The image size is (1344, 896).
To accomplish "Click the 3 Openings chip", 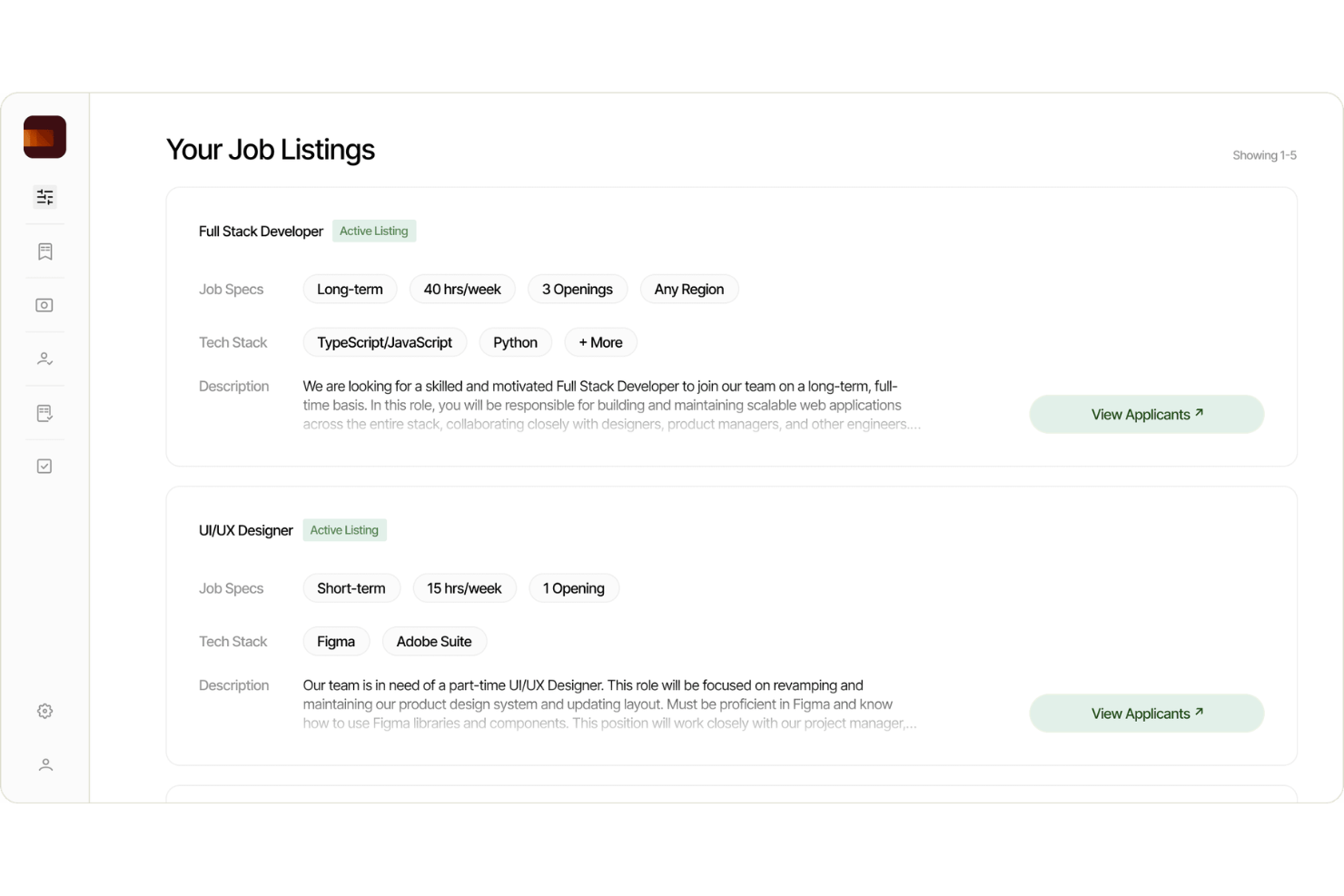I will coord(578,290).
